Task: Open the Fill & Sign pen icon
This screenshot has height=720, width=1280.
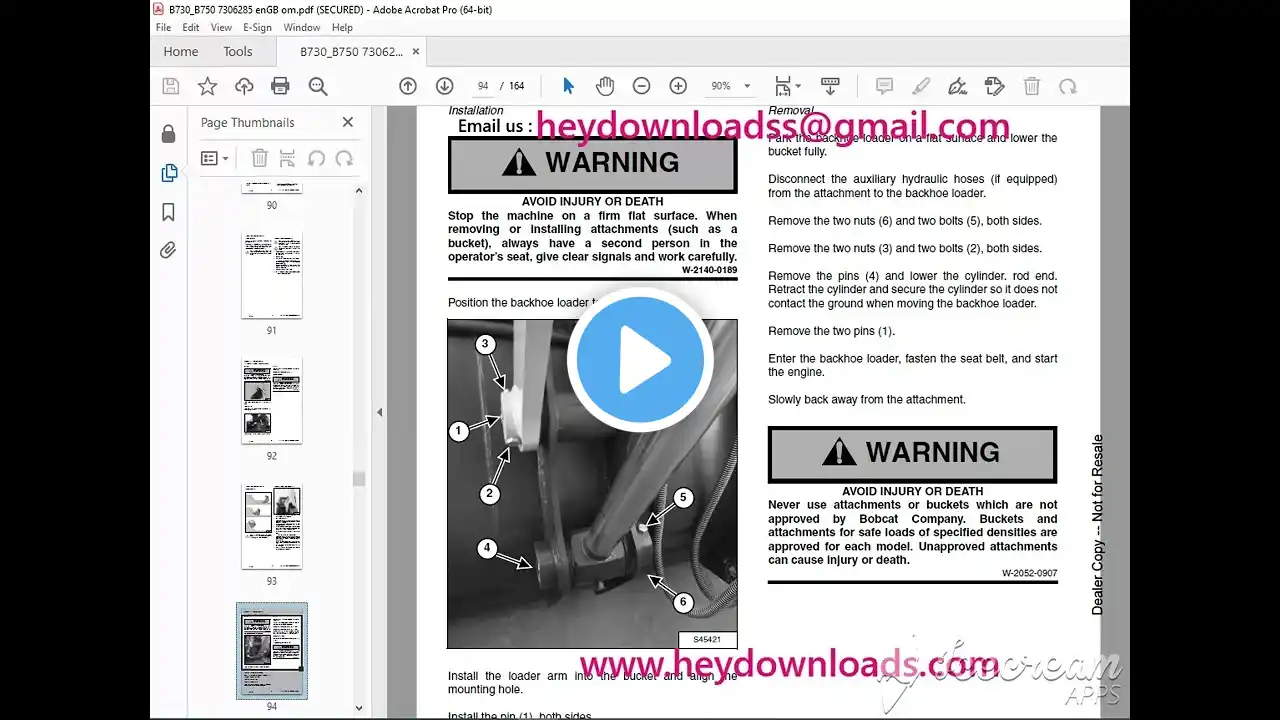Action: (x=957, y=86)
